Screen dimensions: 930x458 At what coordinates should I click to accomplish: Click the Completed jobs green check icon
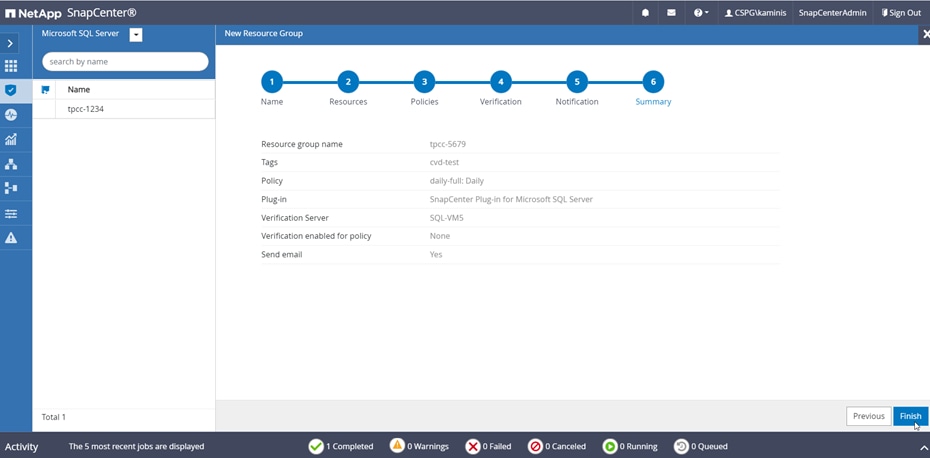click(x=316, y=446)
